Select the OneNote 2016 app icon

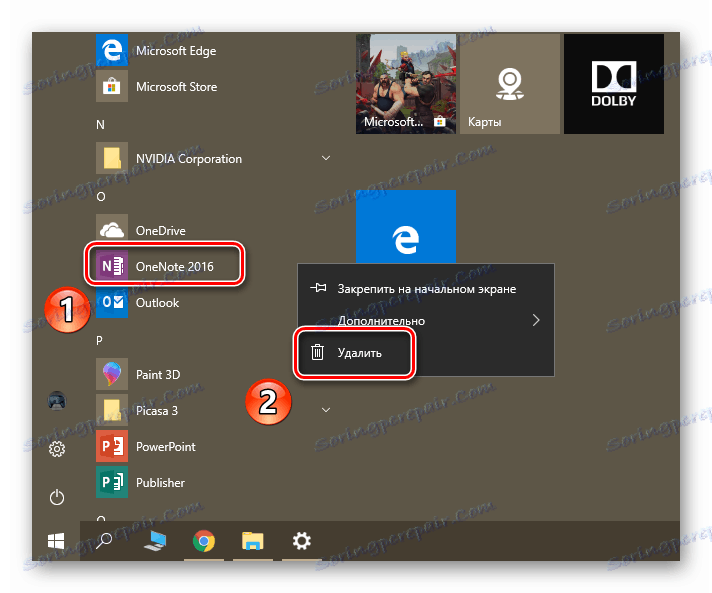click(112, 266)
